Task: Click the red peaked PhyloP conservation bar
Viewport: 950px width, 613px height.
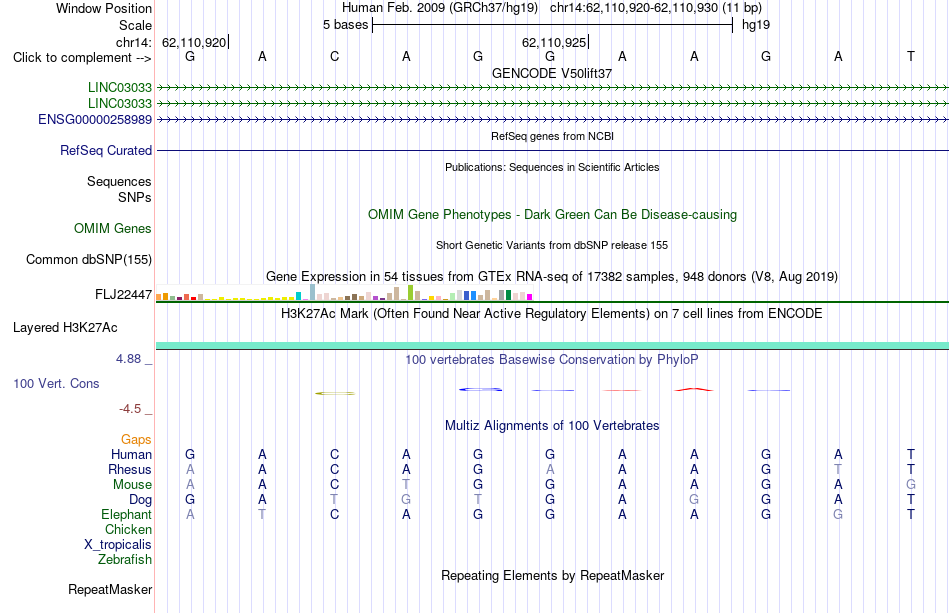Action: 694,389
